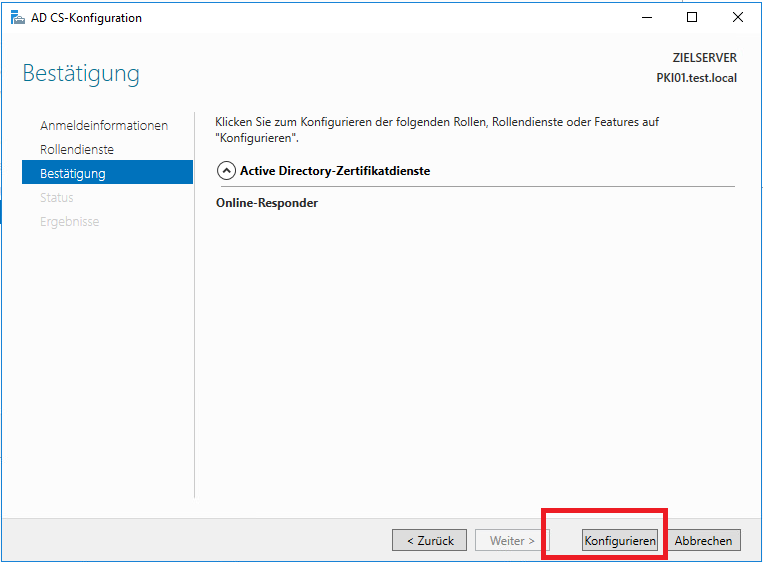
Task: Minimize the AD CS-Konfiguration window
Action: 645,17
